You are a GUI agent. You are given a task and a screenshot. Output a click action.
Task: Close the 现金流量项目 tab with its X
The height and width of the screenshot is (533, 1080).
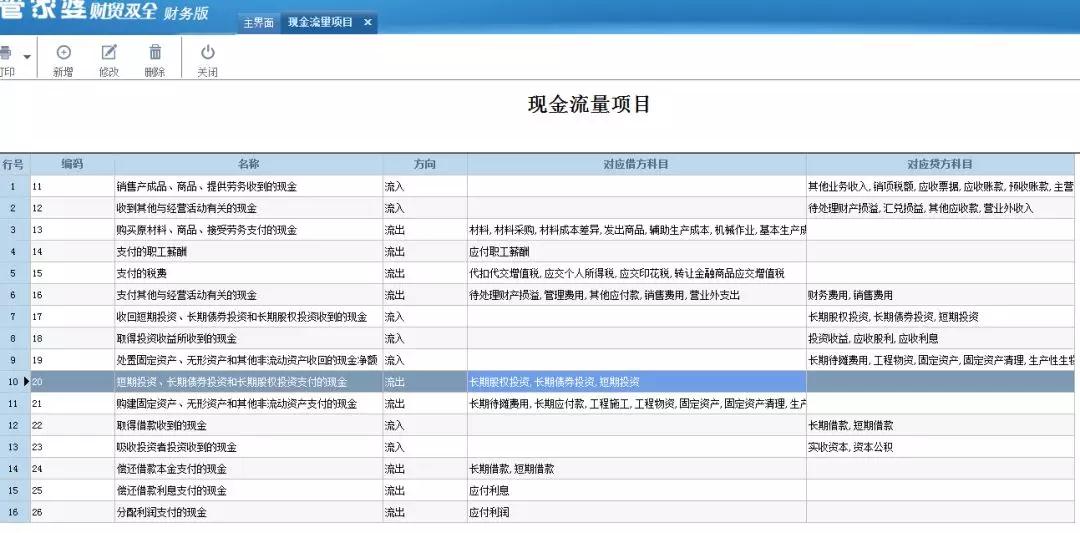[x=367, y=22]
